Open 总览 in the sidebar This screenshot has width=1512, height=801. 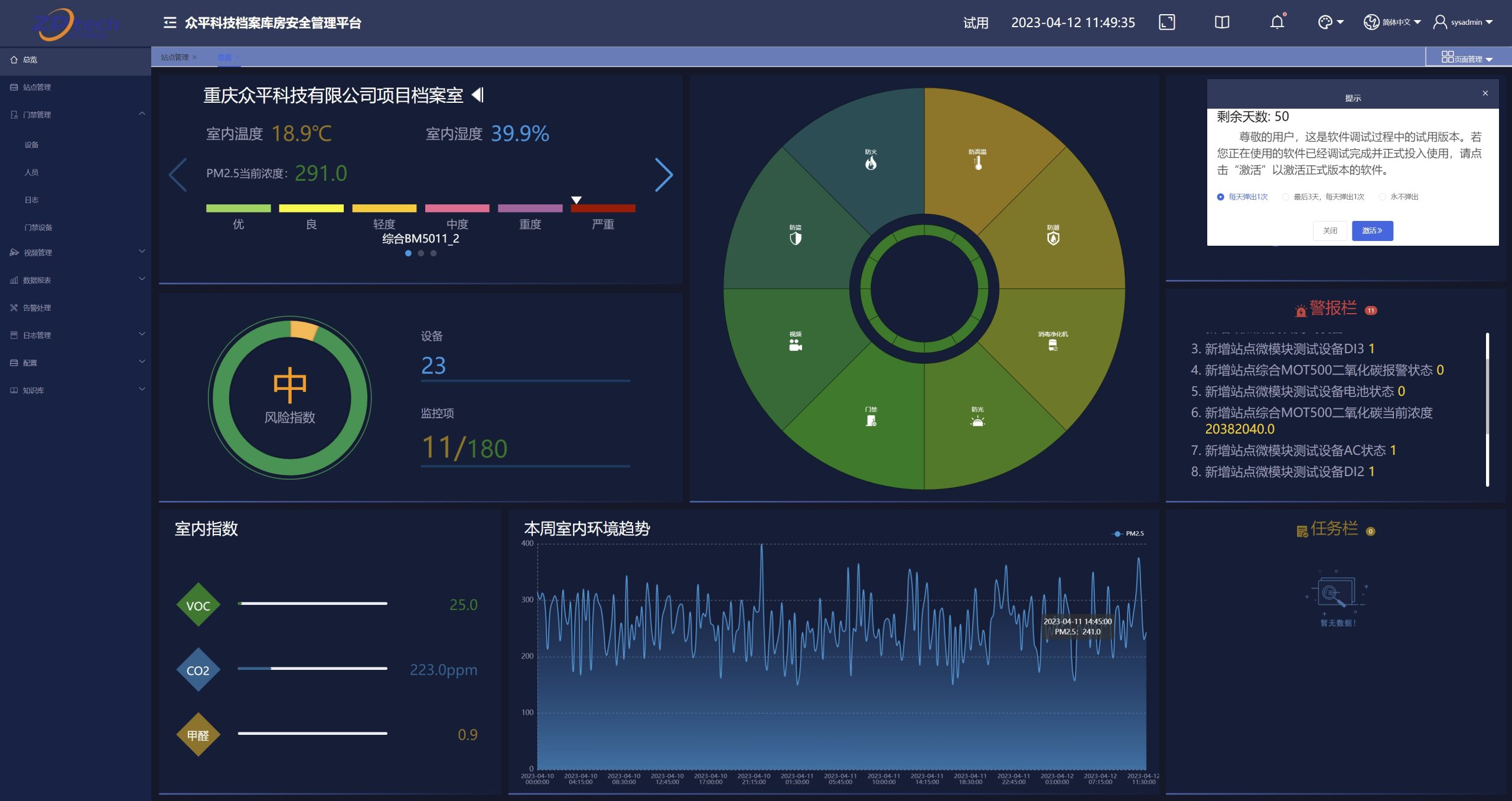point(76,60)
